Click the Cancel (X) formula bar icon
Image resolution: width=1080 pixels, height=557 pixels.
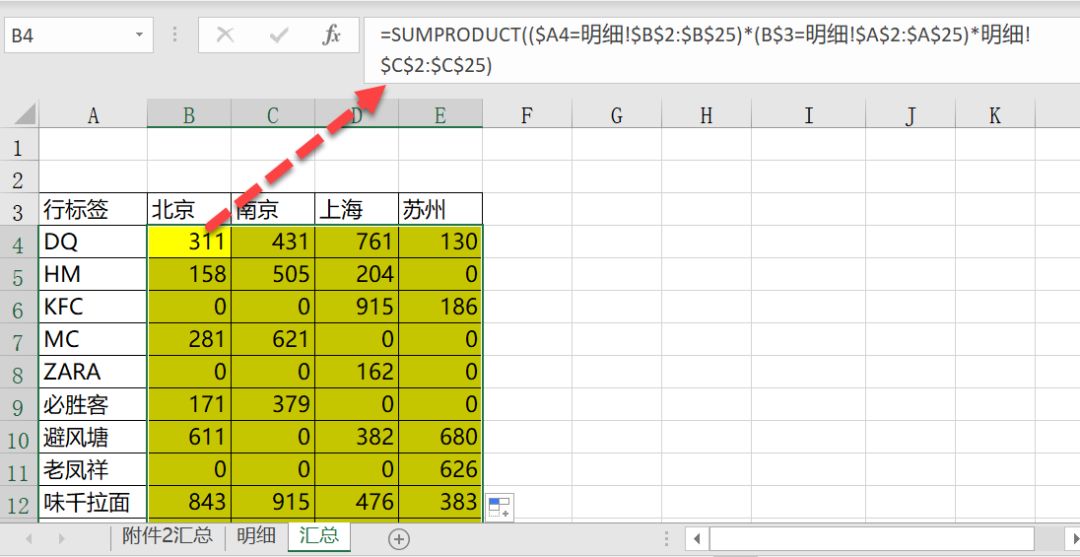pos(225,35)
